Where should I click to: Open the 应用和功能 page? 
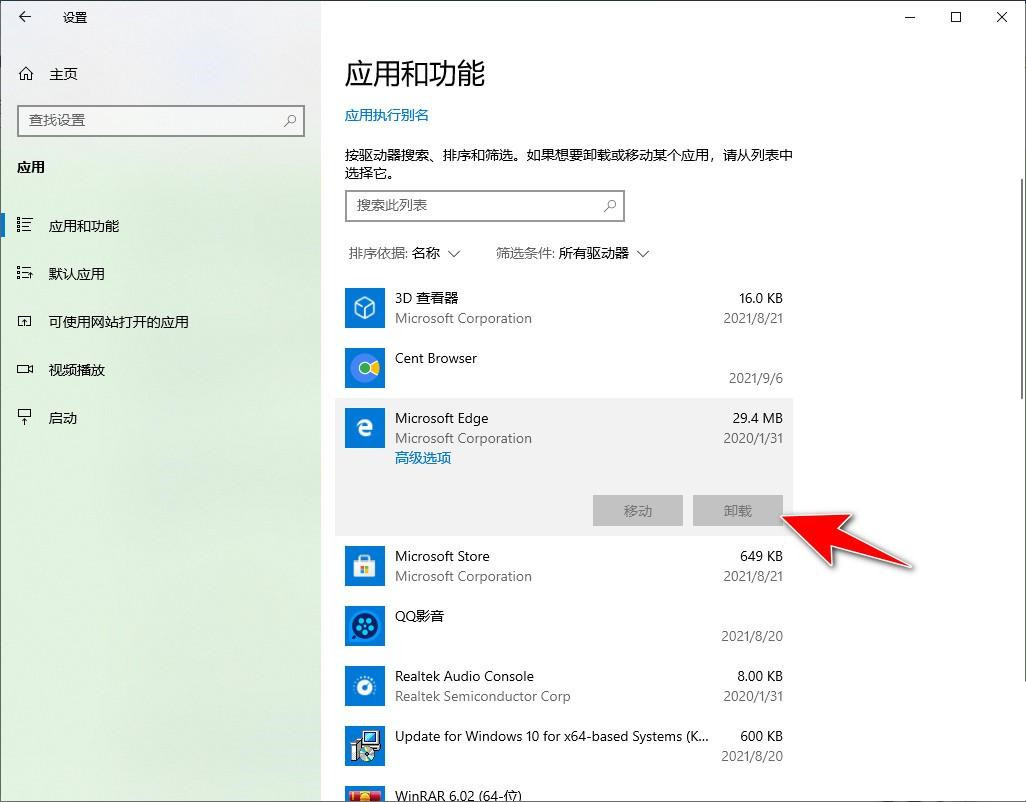pyautogui.click(x=84, y=226)
